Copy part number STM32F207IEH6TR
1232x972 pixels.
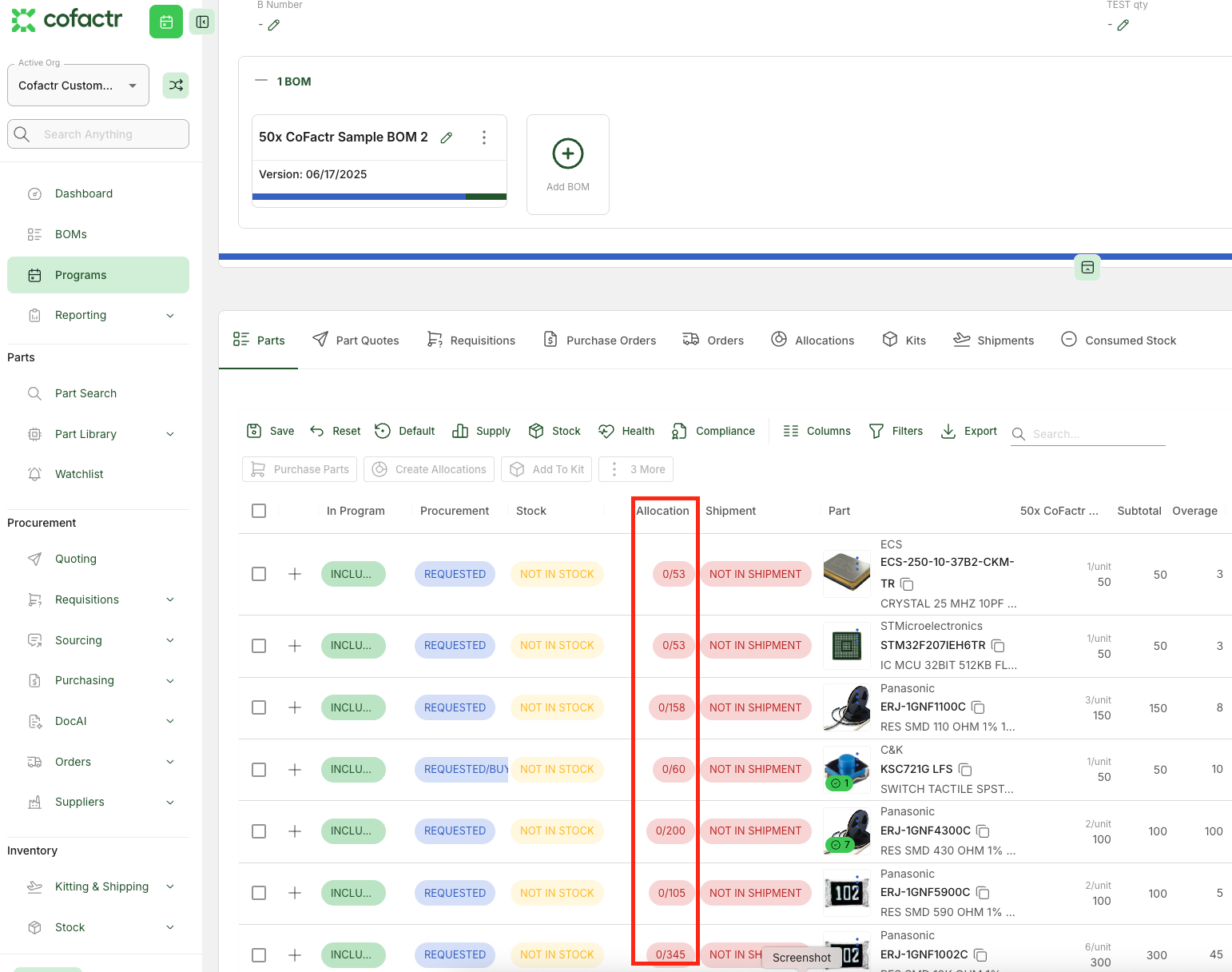coord(998,645)
